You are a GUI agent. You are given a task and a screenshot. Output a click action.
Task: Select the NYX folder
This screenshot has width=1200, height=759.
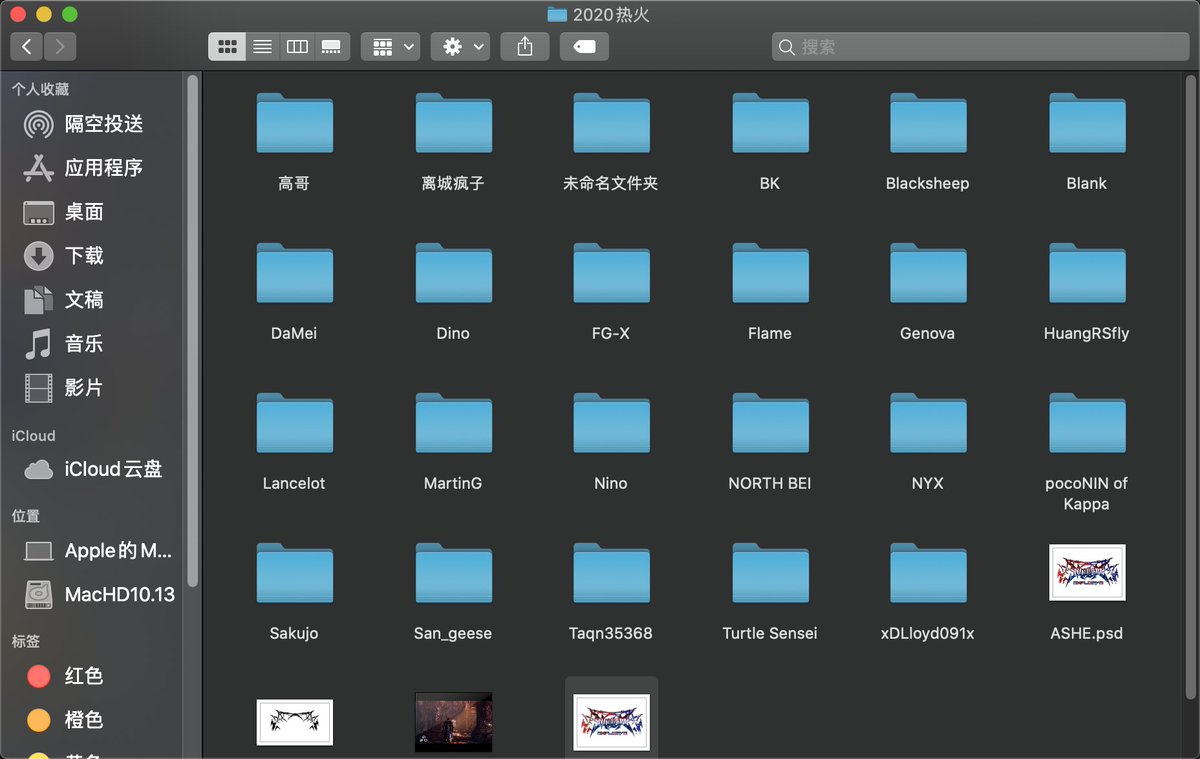[x=928, y=423]
